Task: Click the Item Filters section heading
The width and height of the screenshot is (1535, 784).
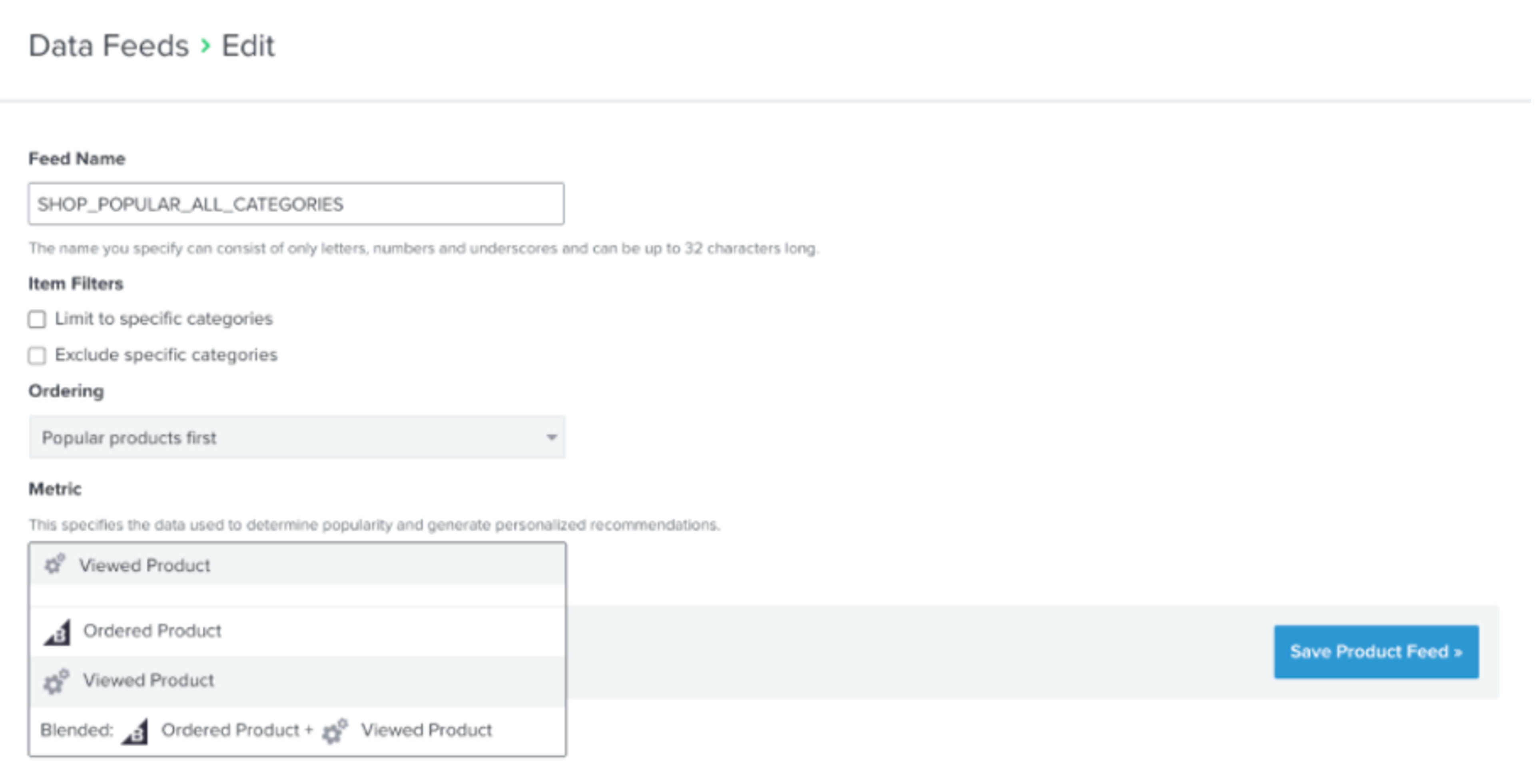Action: coord(76,284)
